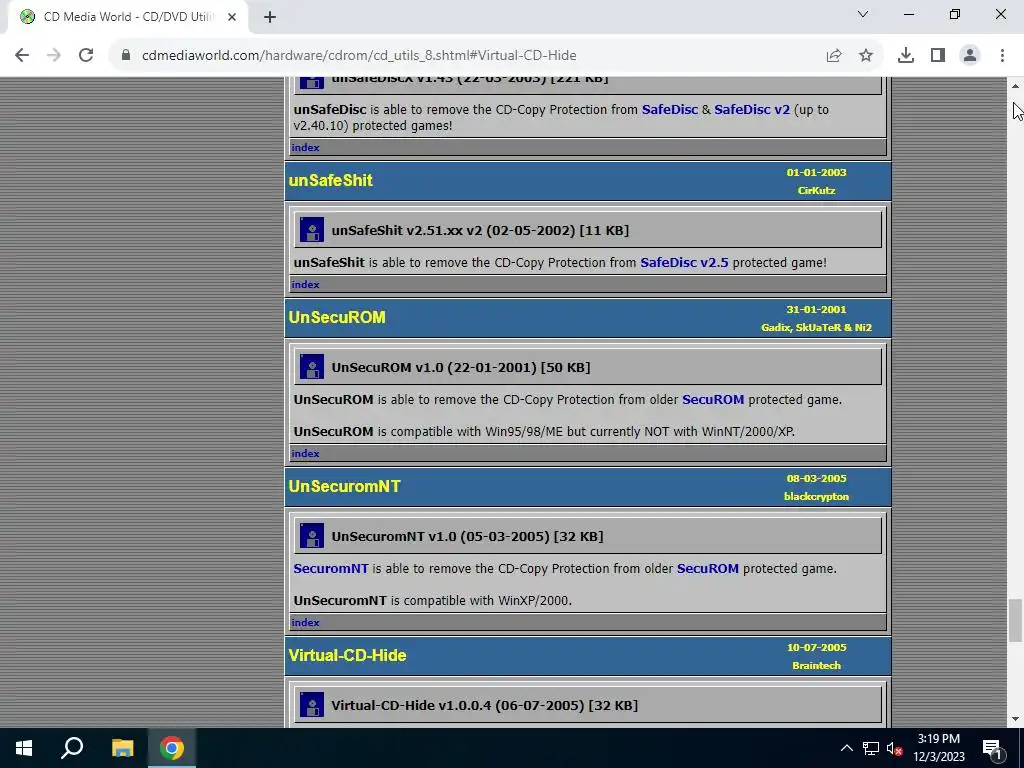Open the notification center icon
Screen dimensions: 1024x768
992,748
